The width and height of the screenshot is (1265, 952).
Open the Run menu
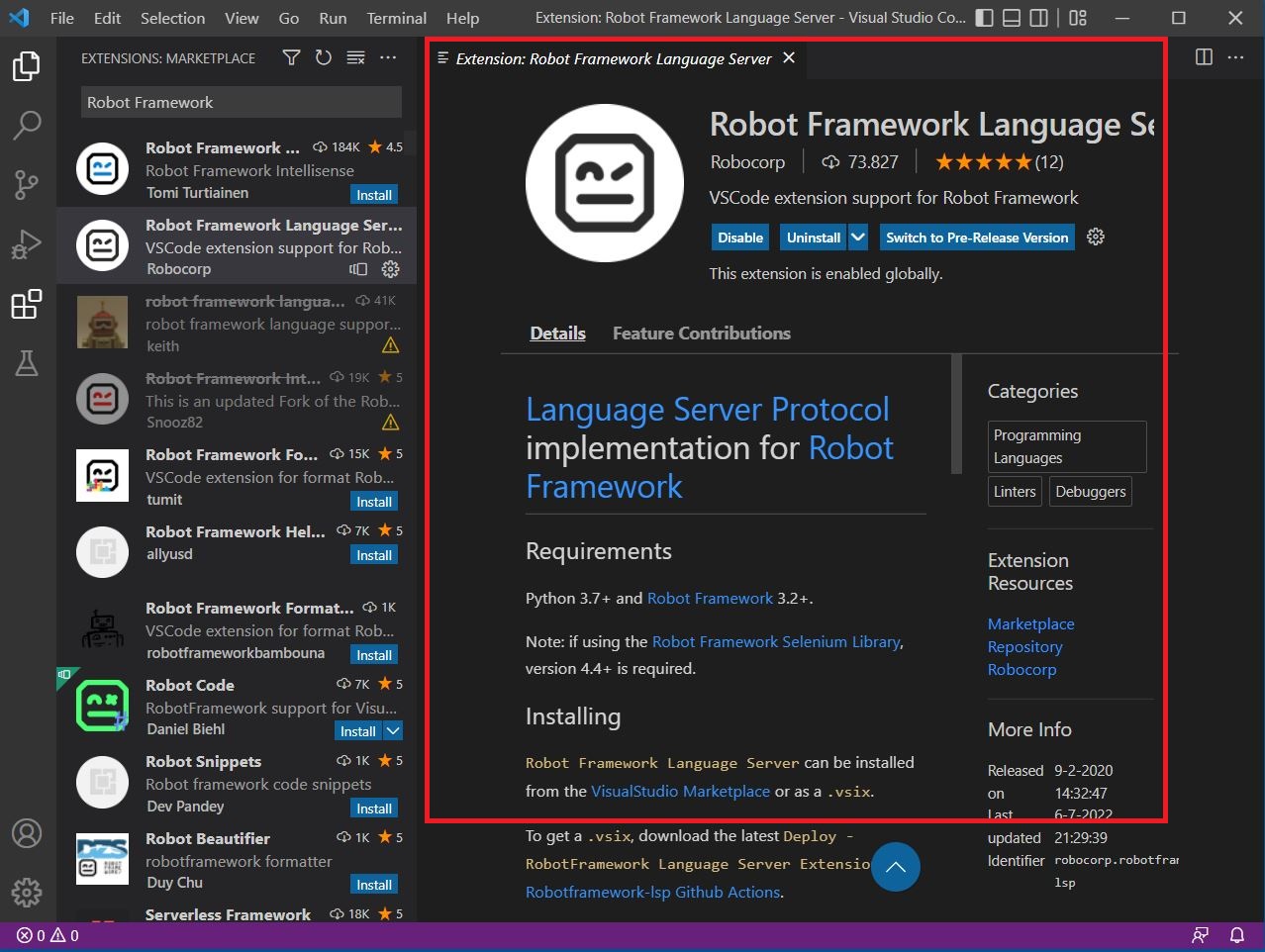coord(333,18)
